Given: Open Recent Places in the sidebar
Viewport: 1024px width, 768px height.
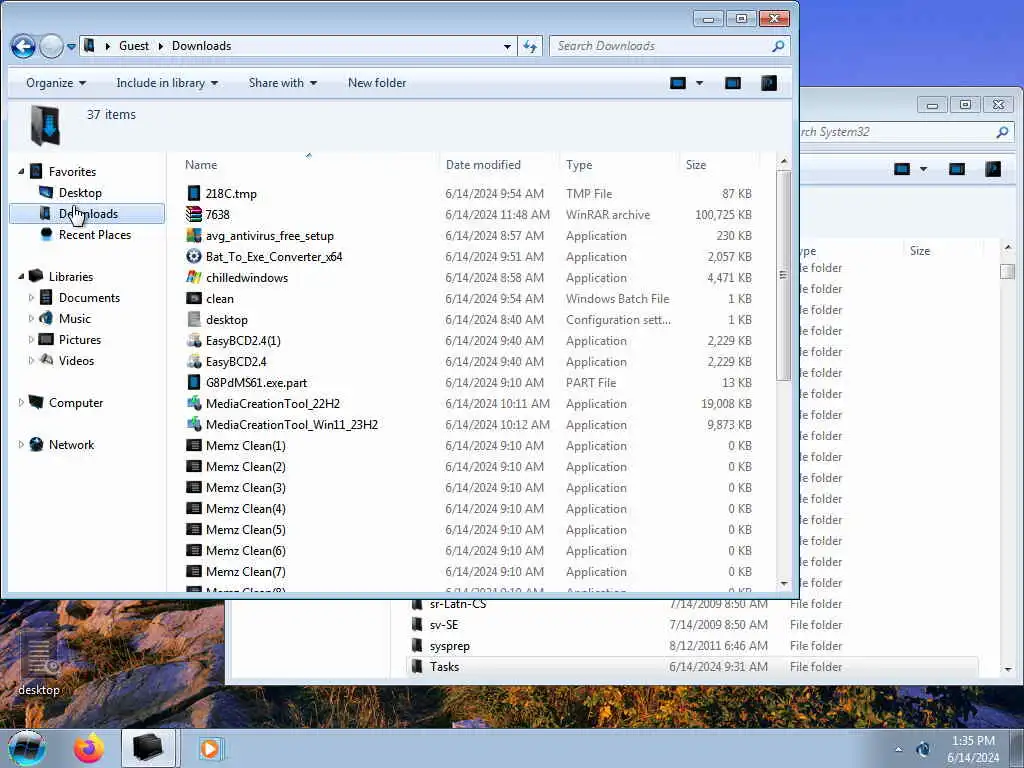Looking at the screenshot, I should coord(95,234).
